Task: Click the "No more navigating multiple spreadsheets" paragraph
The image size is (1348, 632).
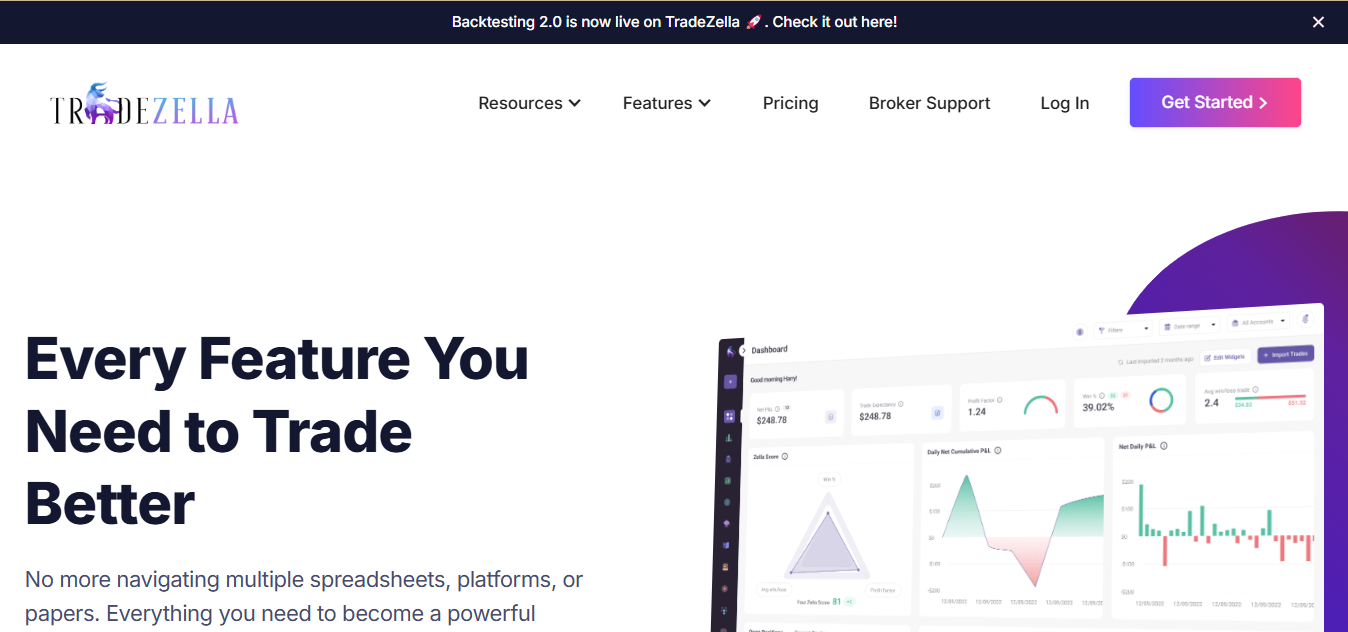Action: (x=304, y=597)
